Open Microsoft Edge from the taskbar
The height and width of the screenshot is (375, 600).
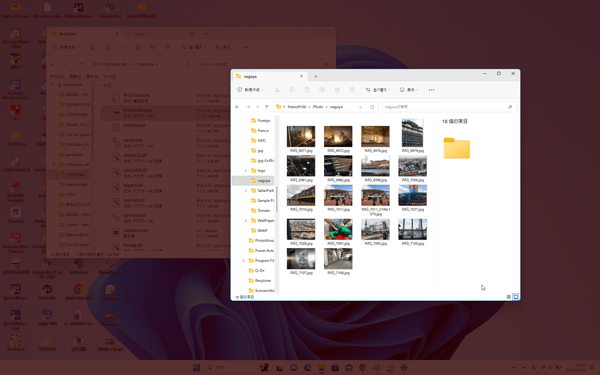(308, 368)
